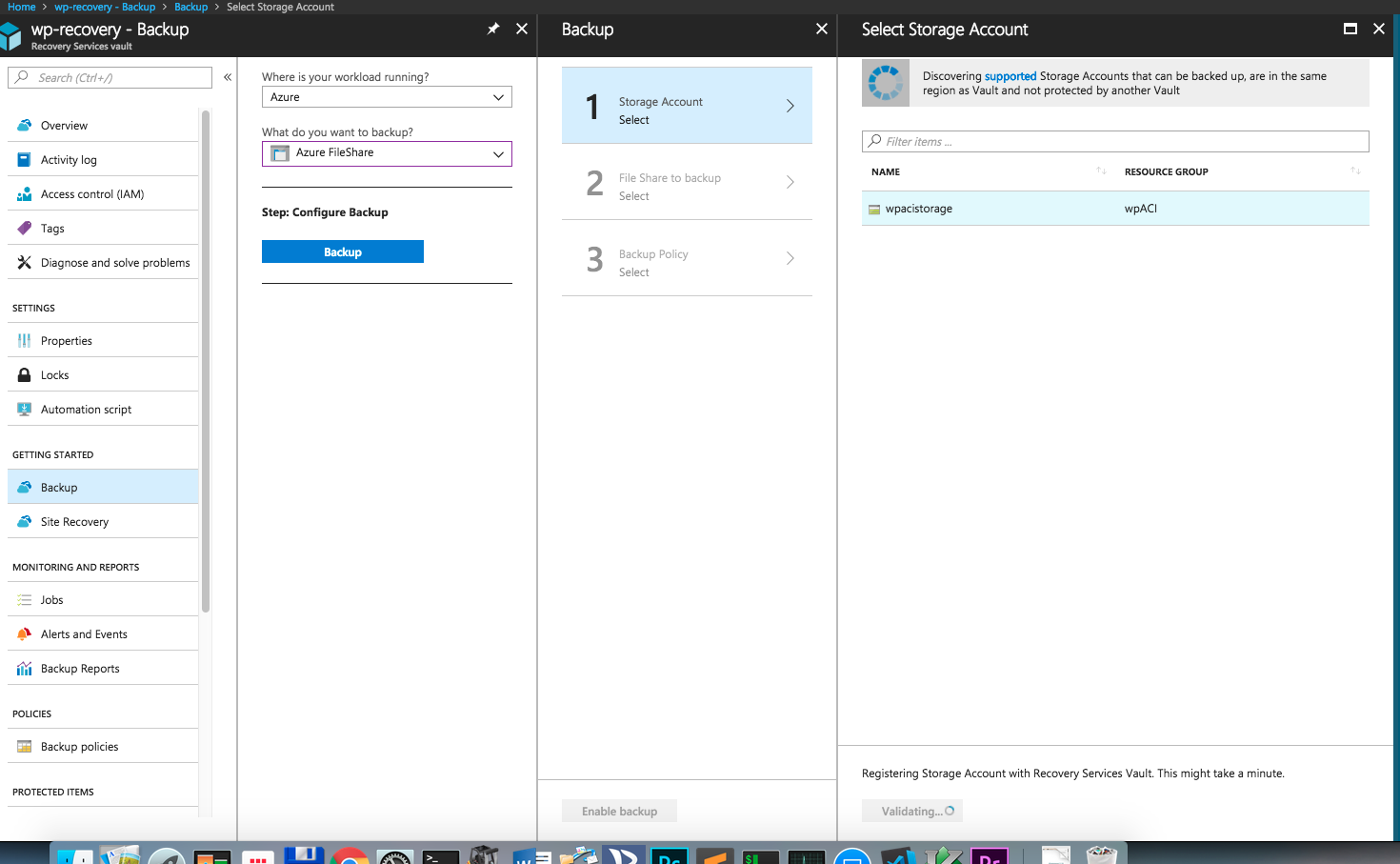
Task: Open the 'What do you want to backup' dropdown
Action: (387, 153)
